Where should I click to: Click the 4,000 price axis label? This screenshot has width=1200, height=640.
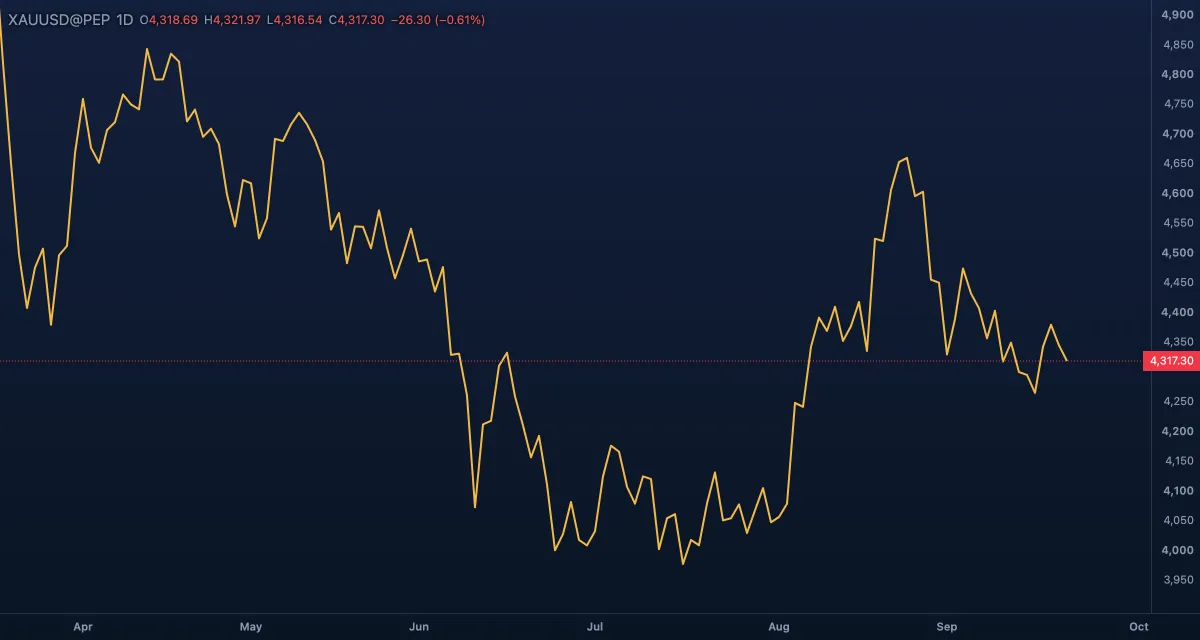click(x=1177, y=550)
